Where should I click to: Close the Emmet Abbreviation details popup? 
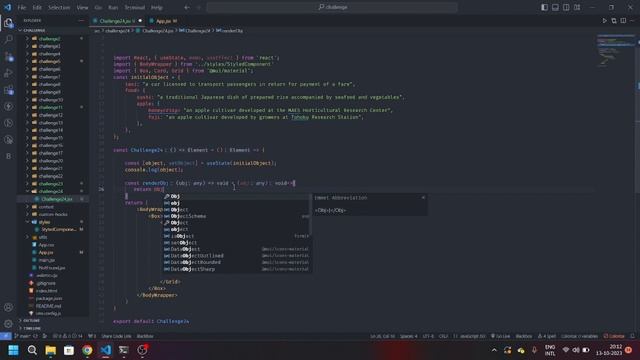coord(423,198)
